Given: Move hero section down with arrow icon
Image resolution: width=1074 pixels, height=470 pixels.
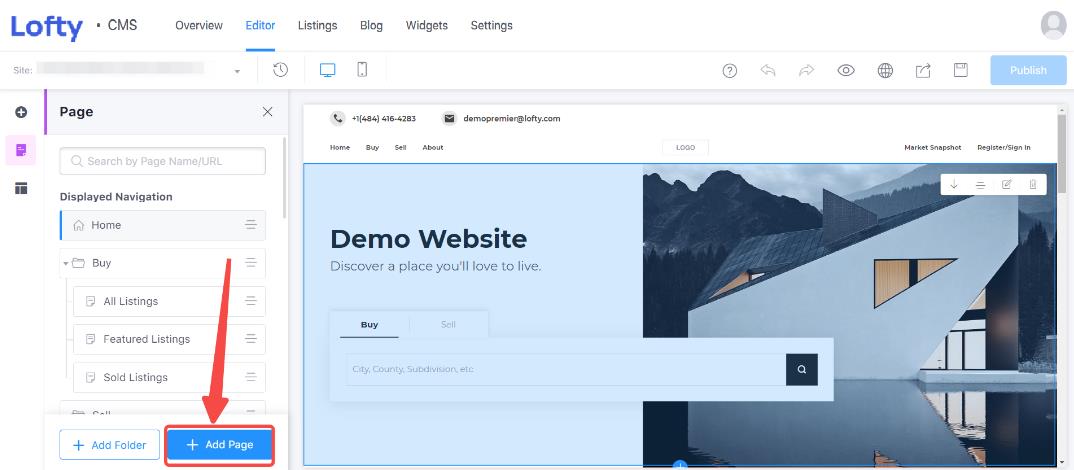Looking at the screenshot, I should click(953, 184).
